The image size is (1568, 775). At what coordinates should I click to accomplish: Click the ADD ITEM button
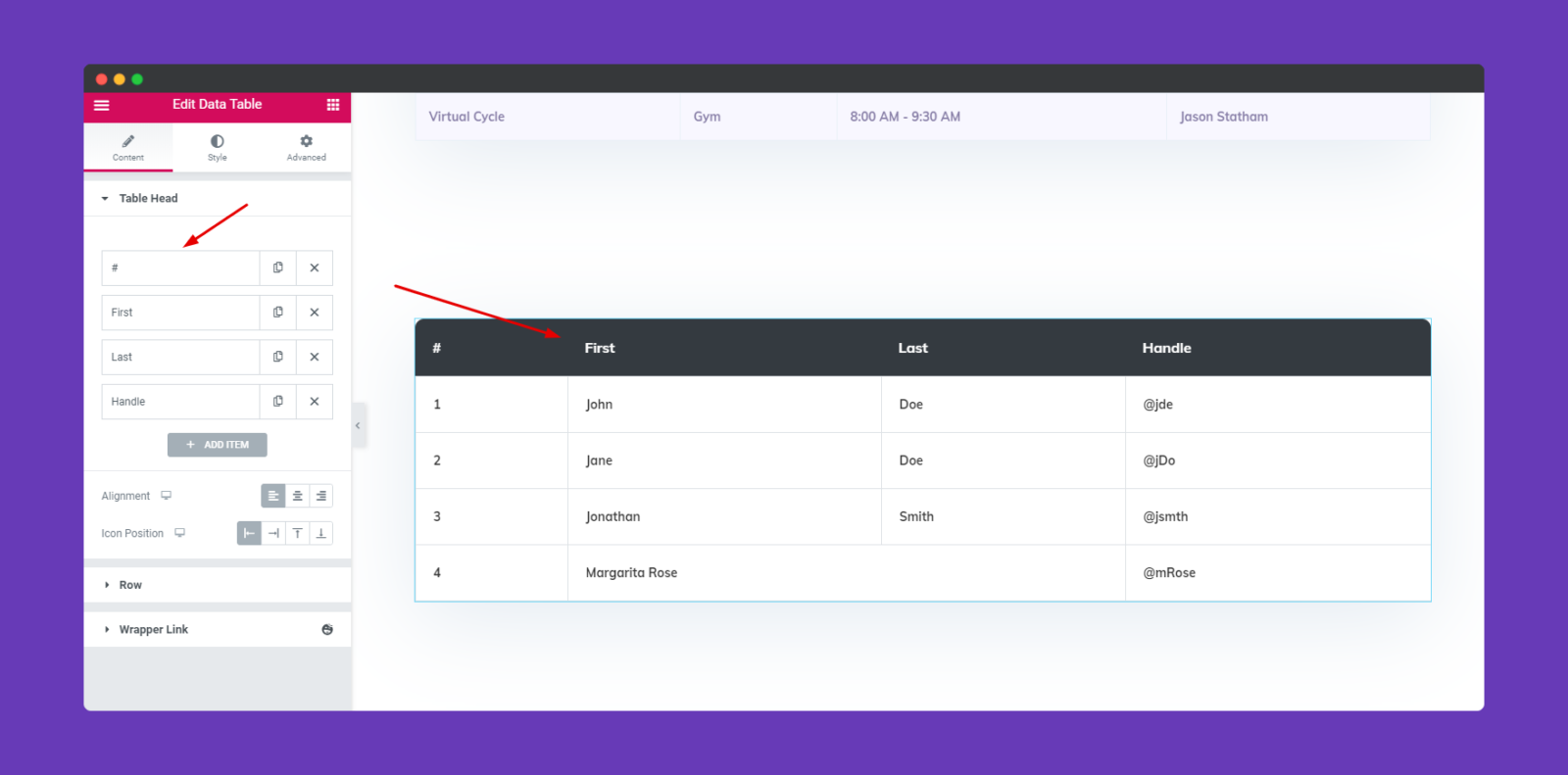(218, 445)
